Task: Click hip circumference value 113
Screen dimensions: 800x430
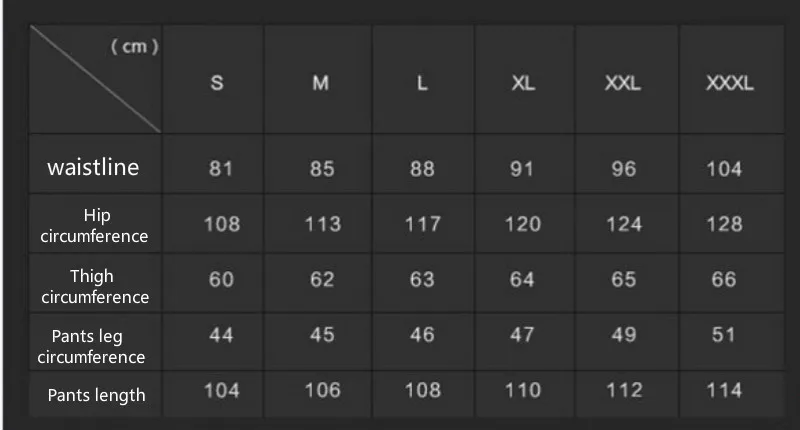Action: click(322, 224)
